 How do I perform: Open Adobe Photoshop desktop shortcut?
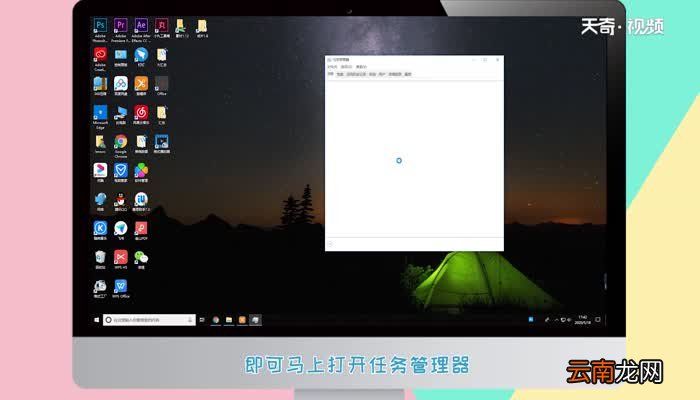coord(100,26)
